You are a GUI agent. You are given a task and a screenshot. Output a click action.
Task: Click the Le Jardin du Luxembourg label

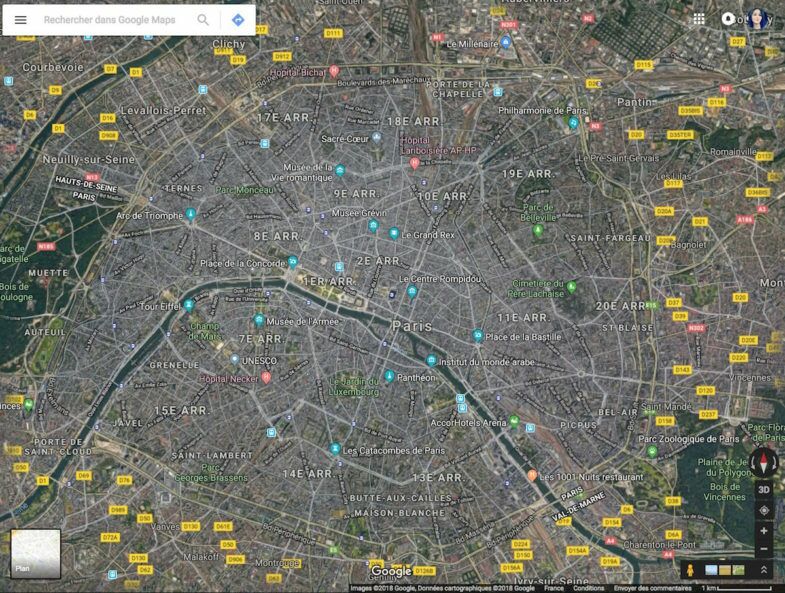click(x=354, y=387)
